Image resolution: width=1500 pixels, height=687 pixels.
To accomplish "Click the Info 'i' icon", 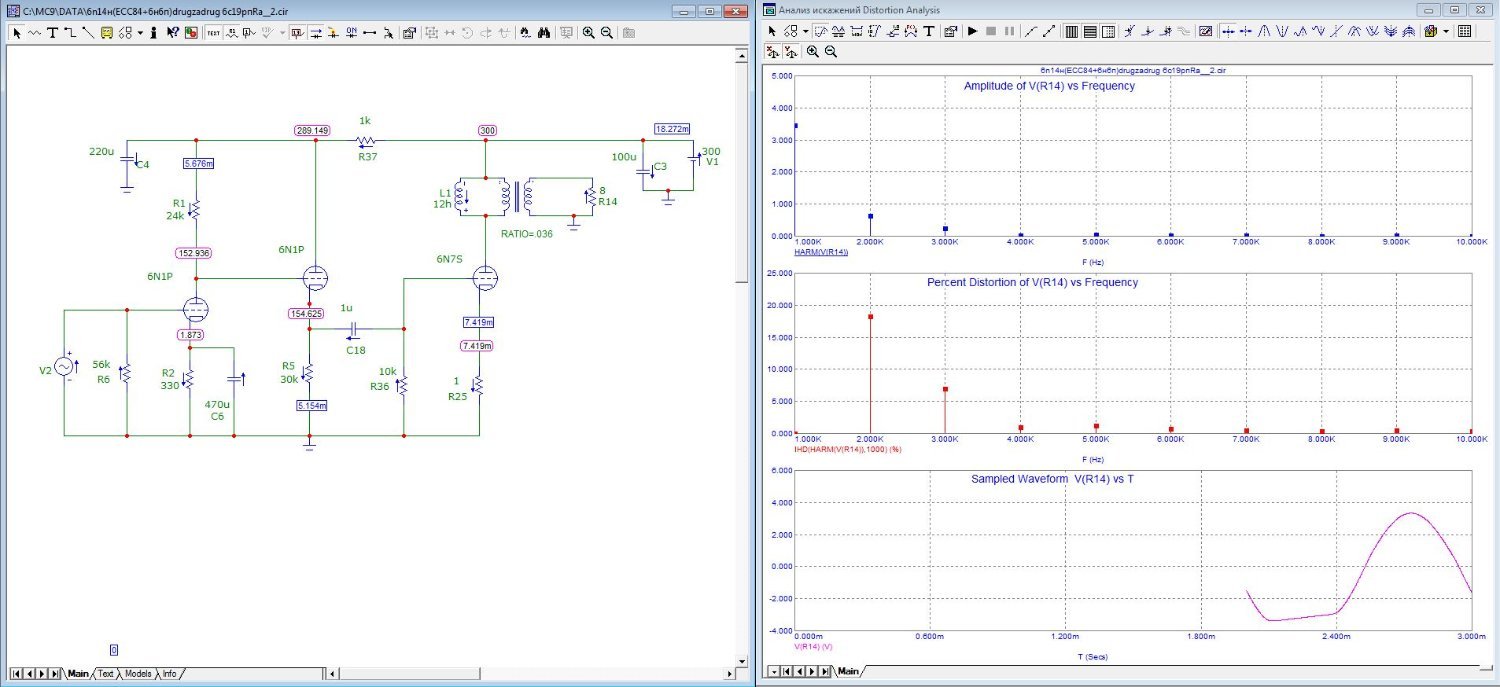I will click(154, 32).
